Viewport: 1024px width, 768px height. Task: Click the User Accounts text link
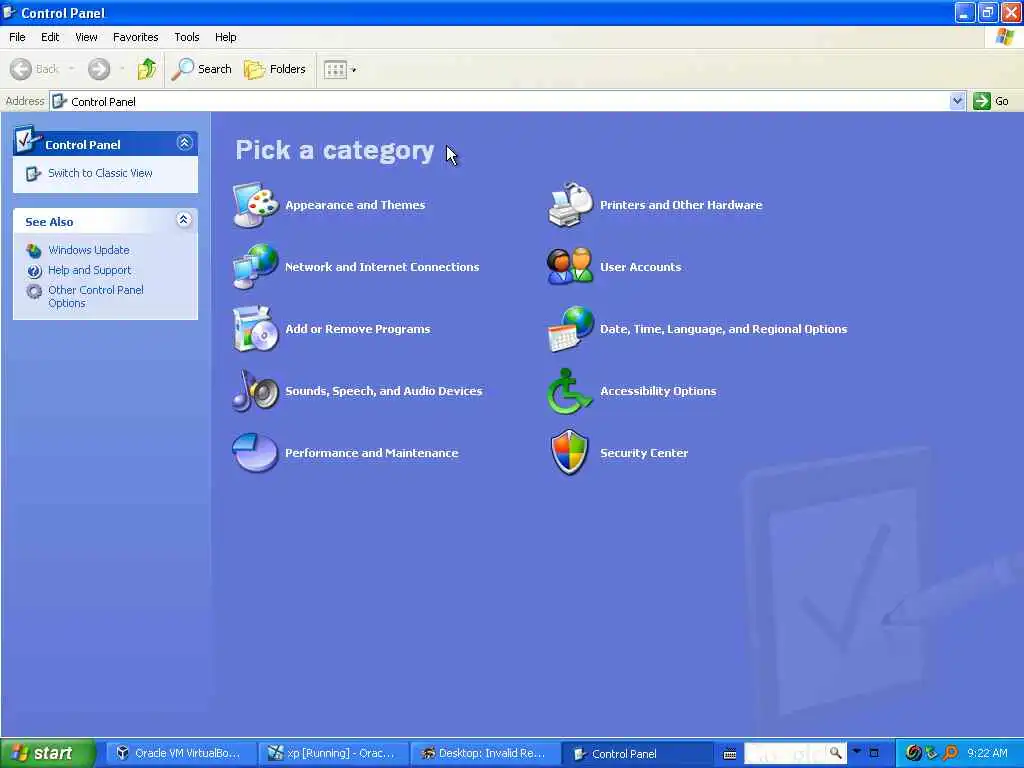[641, 267]
